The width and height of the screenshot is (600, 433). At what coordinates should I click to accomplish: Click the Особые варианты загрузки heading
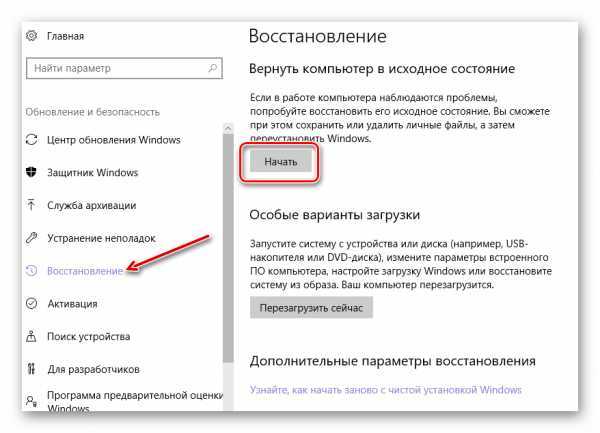[x=334, y=215]
